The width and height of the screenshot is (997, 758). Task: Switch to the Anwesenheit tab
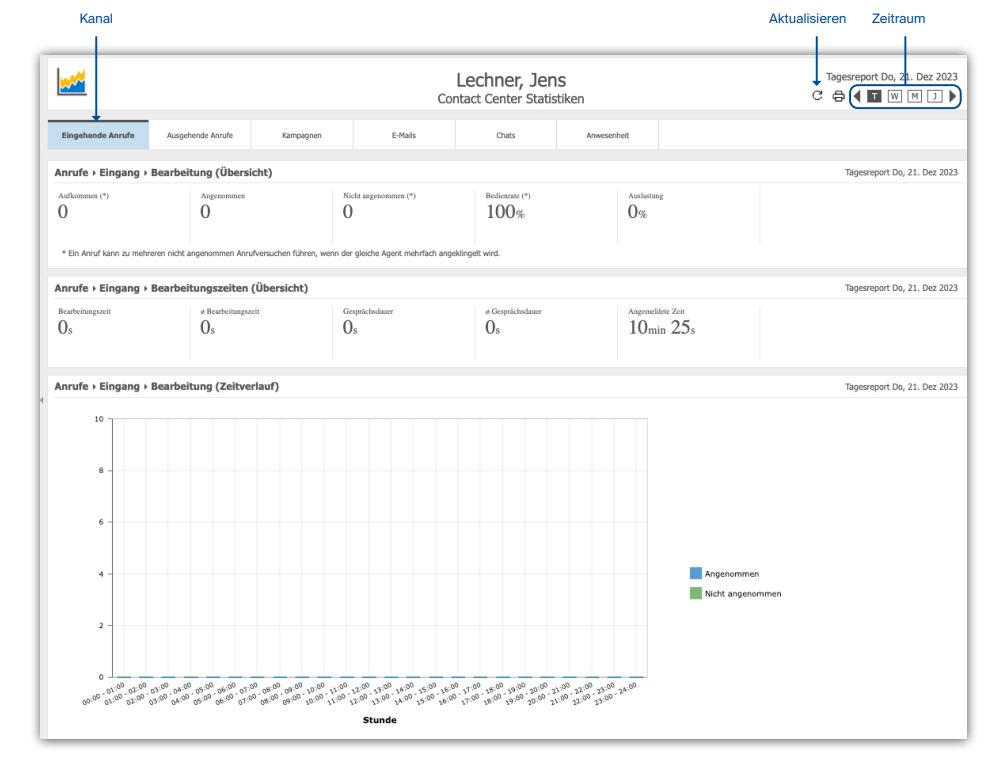(x=607, y=135)
